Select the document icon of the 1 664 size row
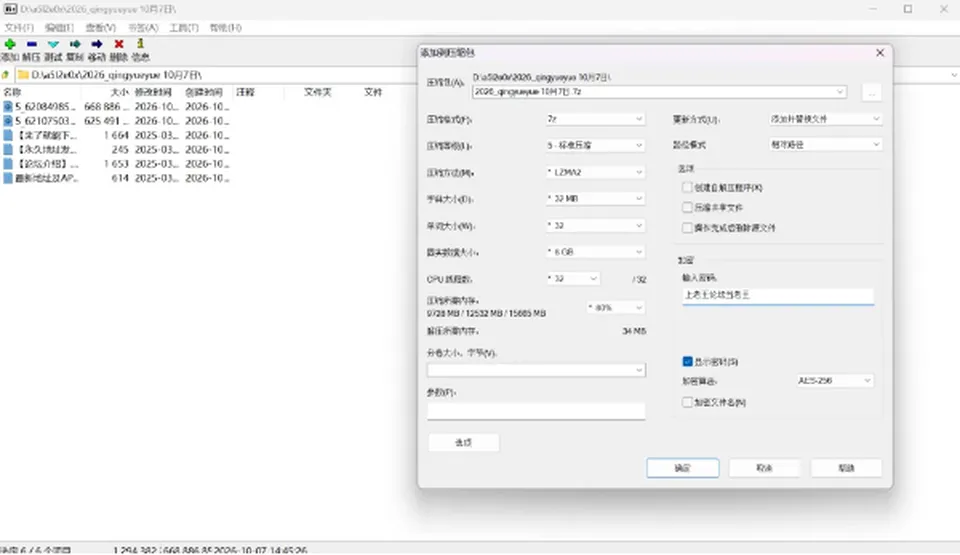960x555 pixels. coord(7,135)
